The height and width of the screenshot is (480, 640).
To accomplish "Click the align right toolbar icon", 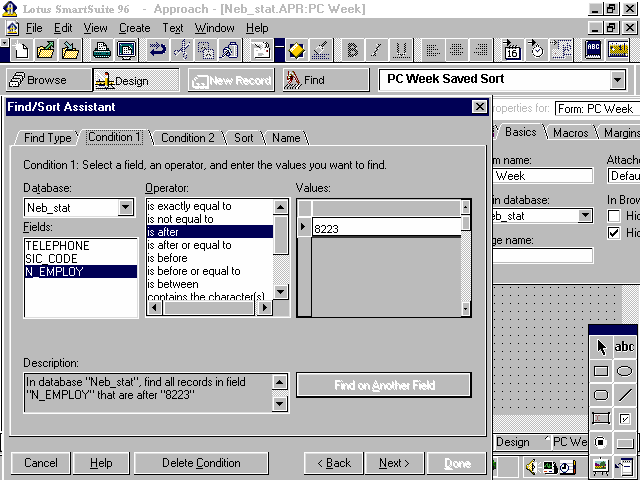I will click(x=481, y=50).
